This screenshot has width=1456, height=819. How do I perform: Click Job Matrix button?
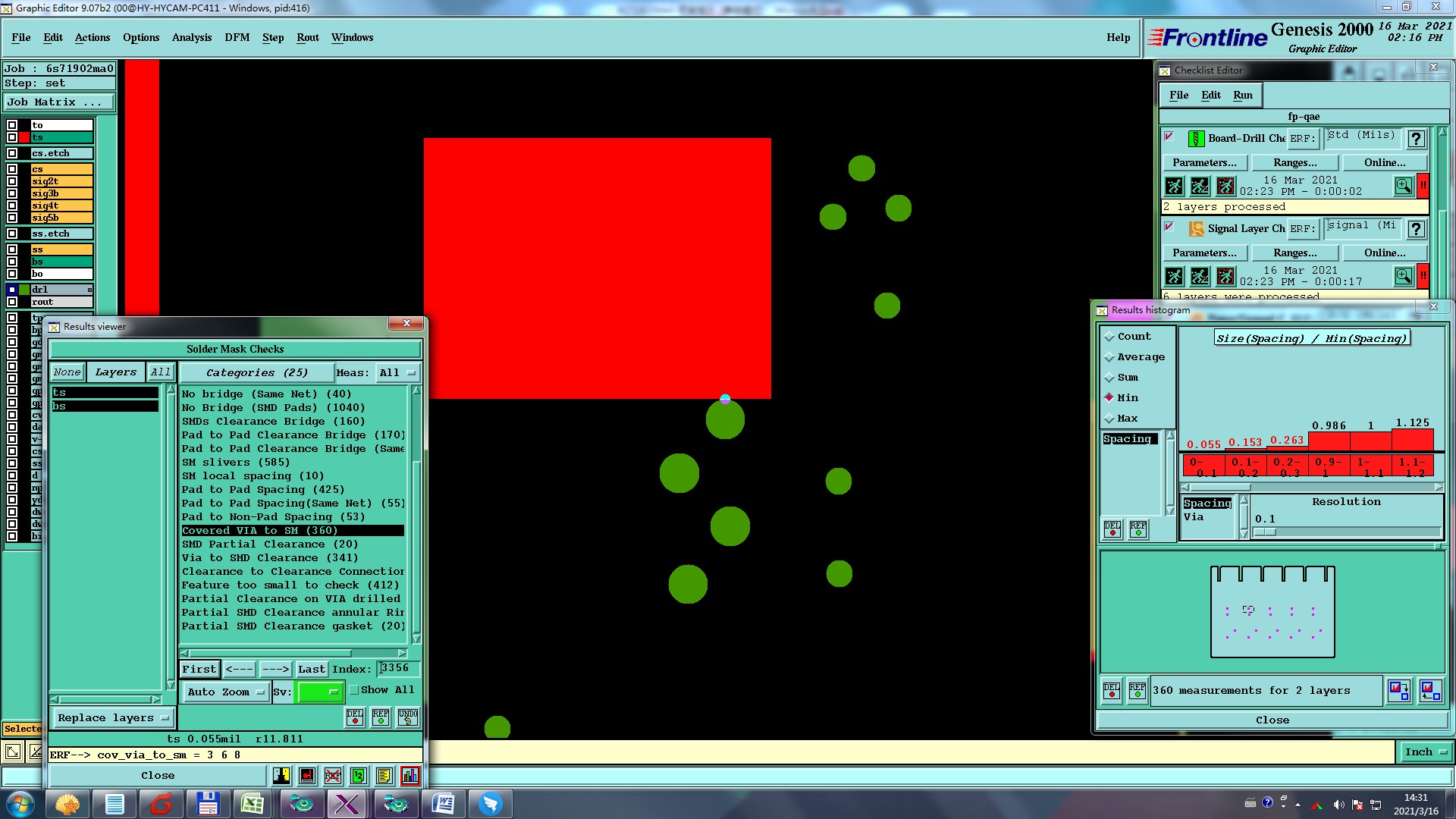click(59, 102)
